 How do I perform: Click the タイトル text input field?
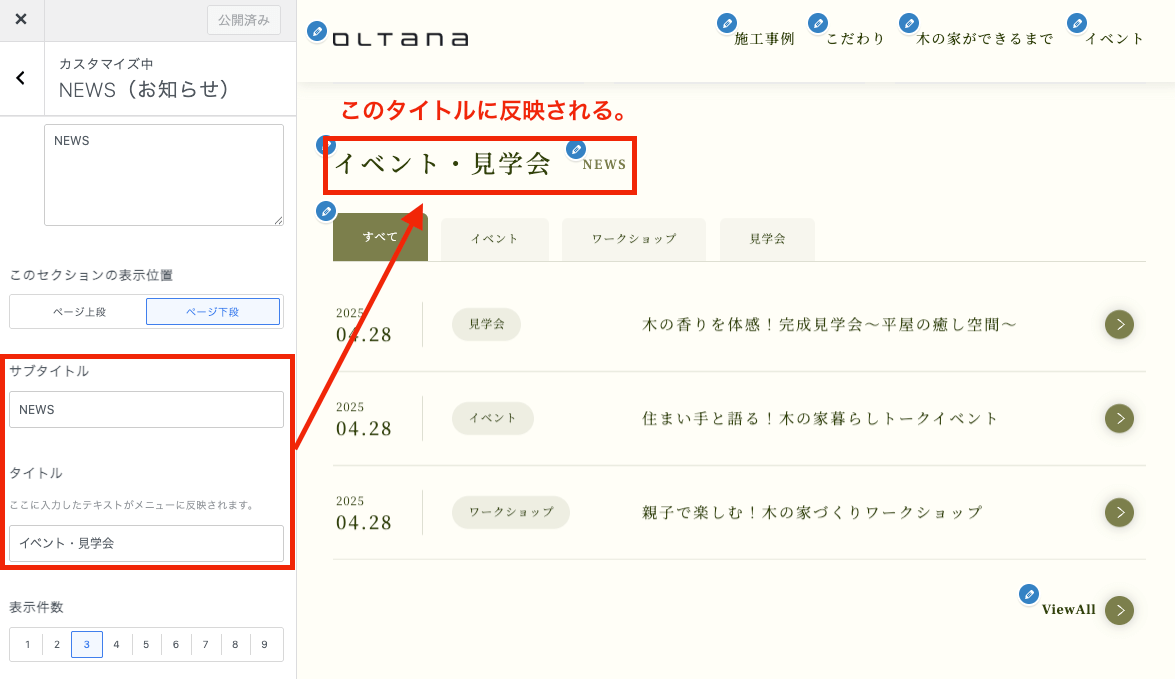click(146, 543)
